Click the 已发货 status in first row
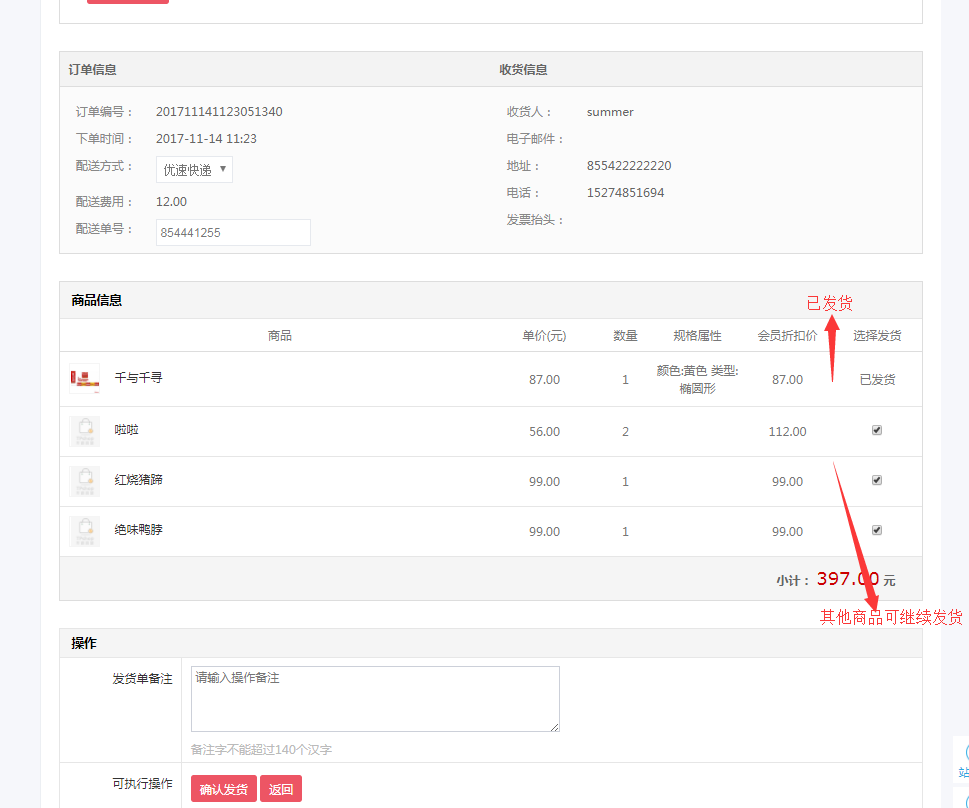 (877, 380)
